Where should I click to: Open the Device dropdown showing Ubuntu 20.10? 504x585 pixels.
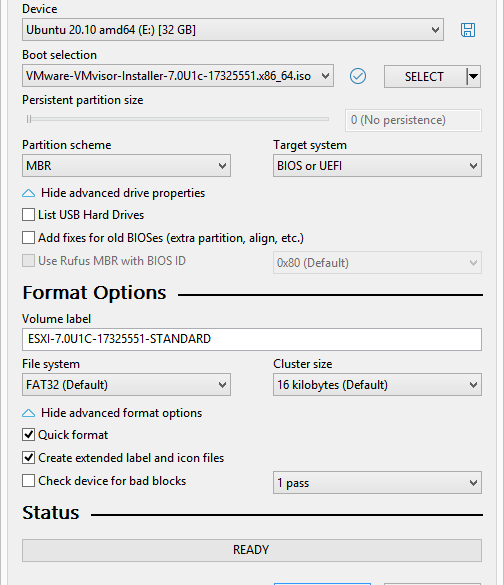[233, 29]
